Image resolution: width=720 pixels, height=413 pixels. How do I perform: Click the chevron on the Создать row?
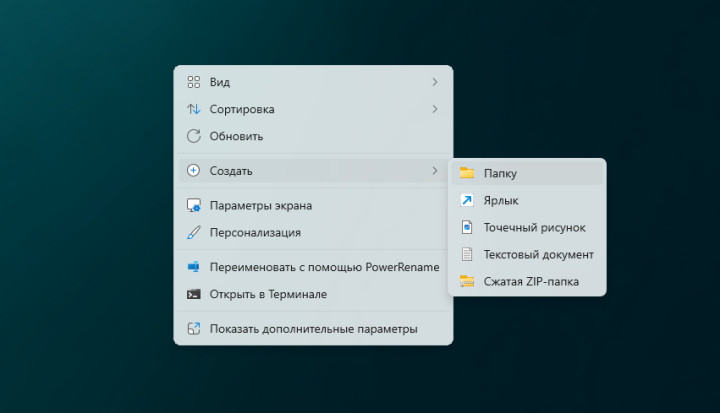(435, 171)
